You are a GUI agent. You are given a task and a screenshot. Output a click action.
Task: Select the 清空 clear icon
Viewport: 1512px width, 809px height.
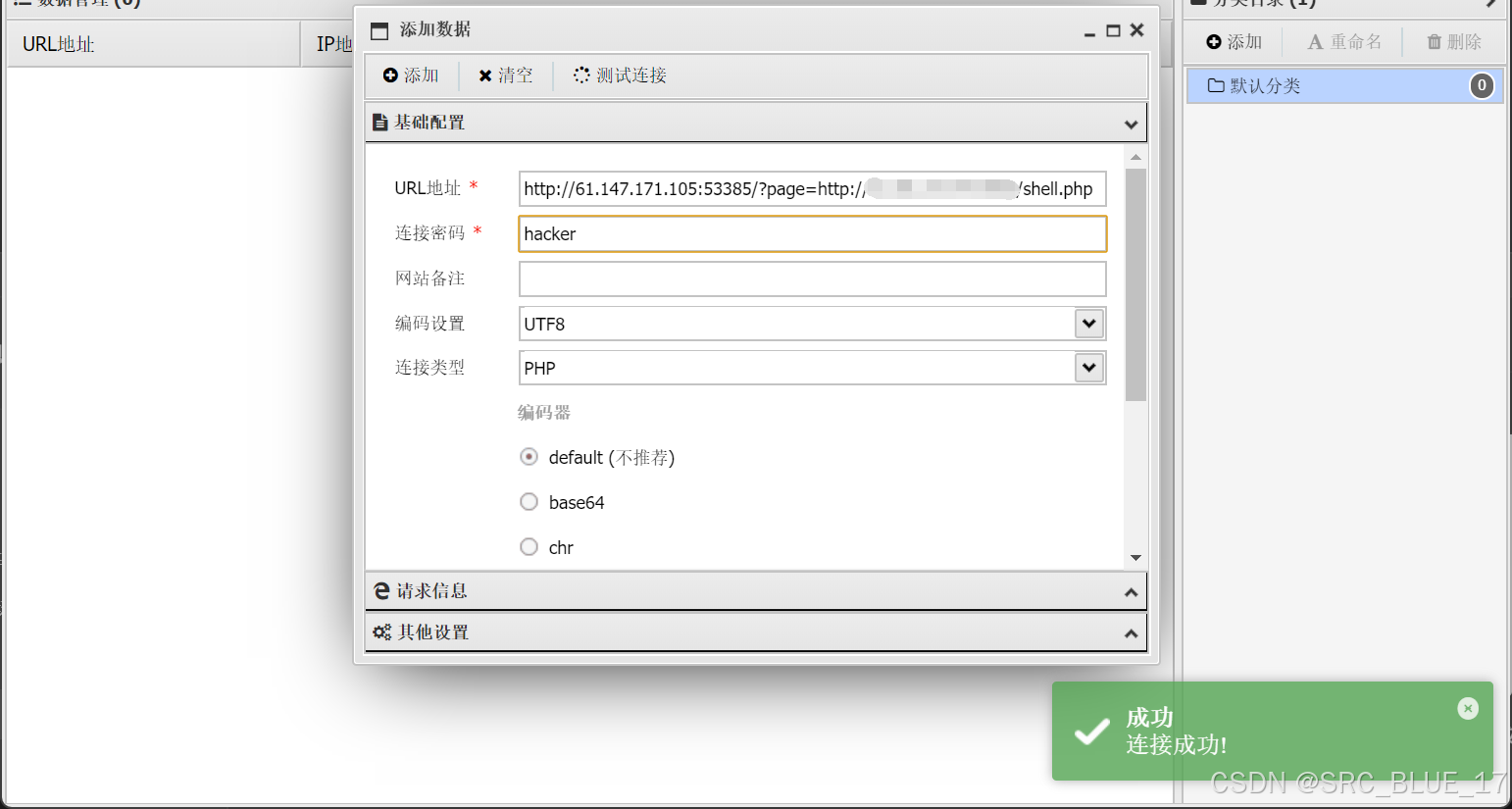(484, 75)
